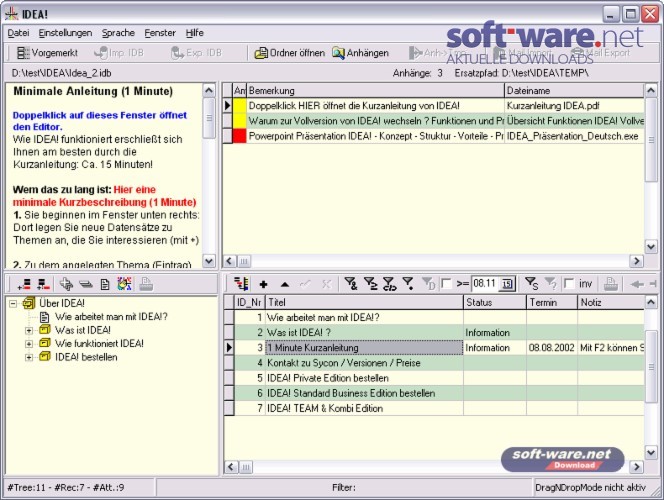
Task: Open the Fenster menu
Action: coord(160,33)
